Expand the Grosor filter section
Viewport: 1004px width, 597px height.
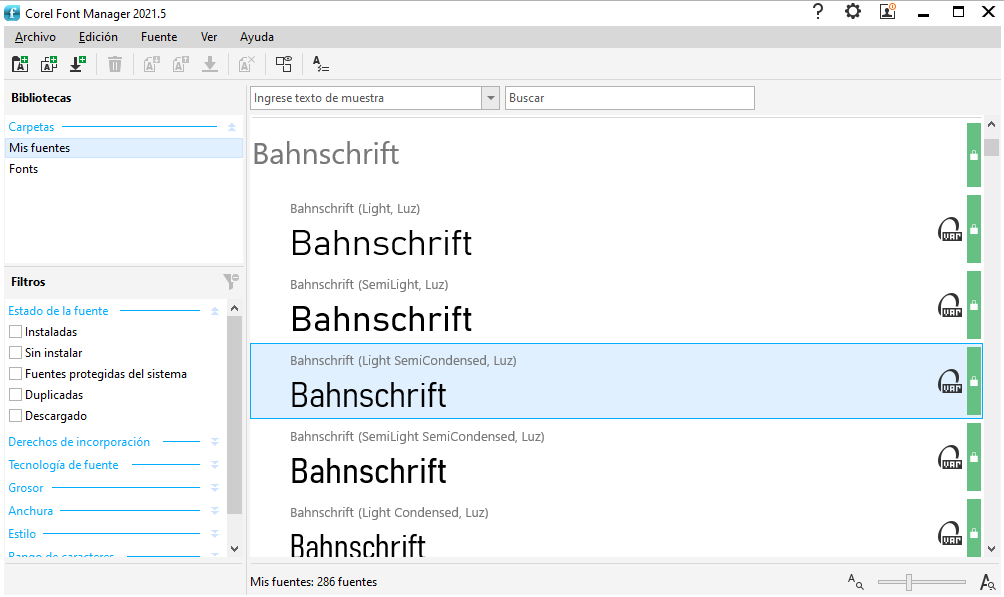click(214, 488)
